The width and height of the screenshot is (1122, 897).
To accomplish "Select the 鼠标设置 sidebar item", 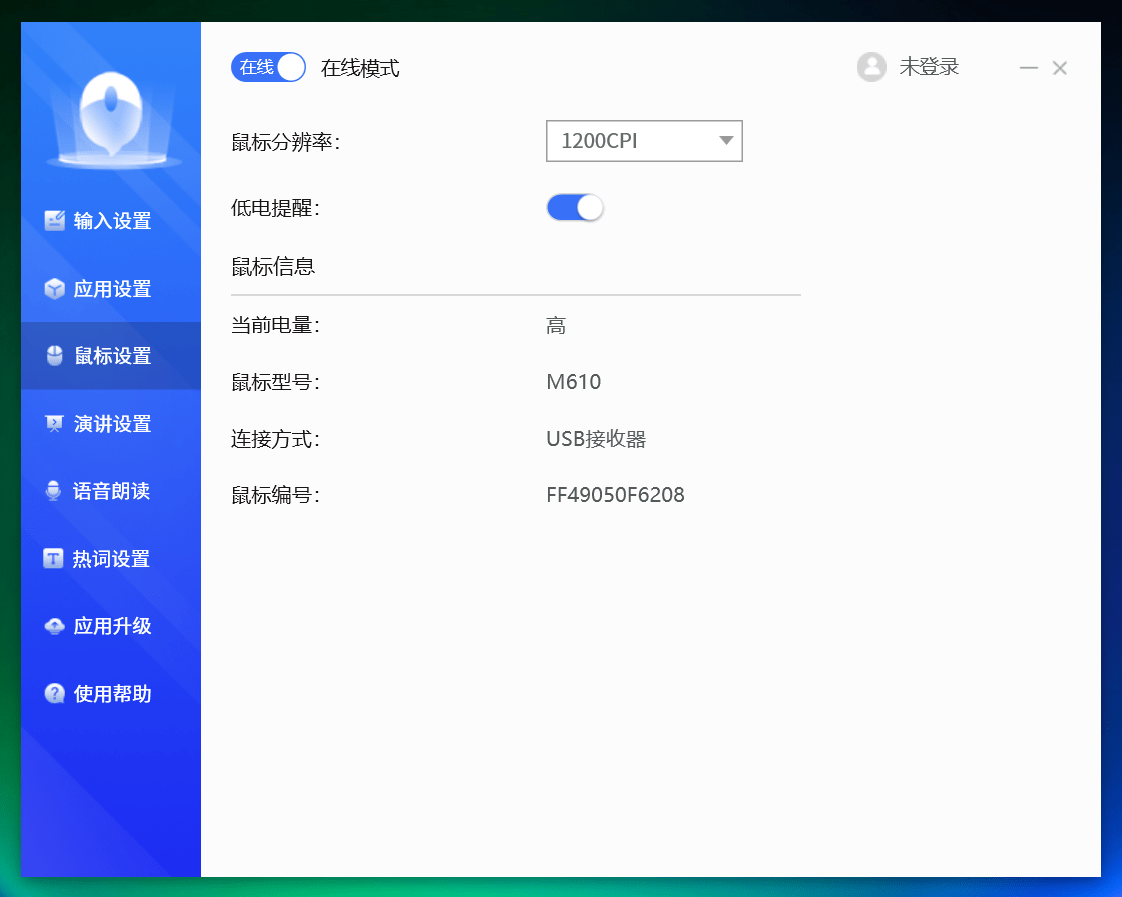I will (x=111, y=356).
